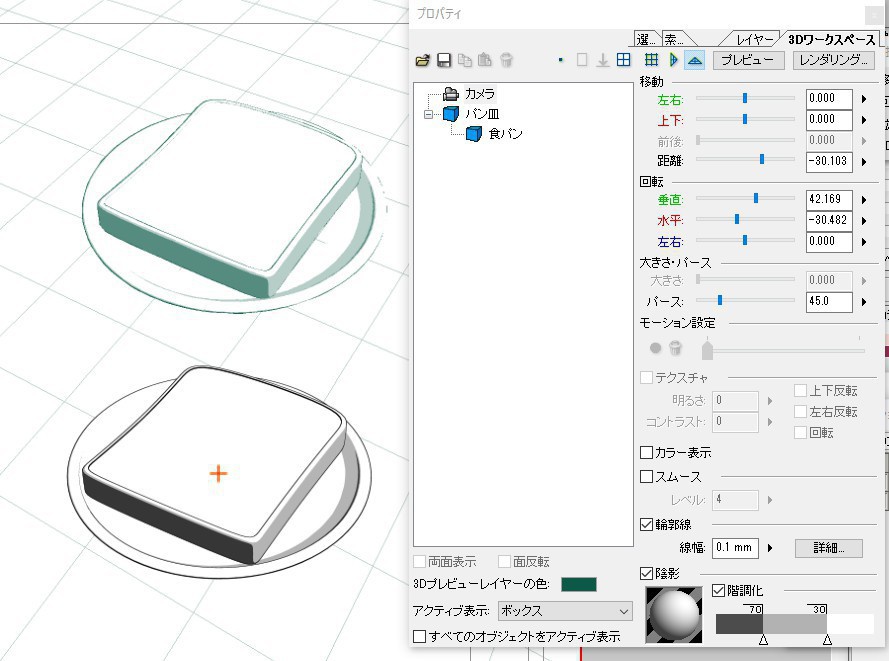This screenshot has width=889, height=661.
Task: Enable スムース smoothing
Action: point(646,476)
